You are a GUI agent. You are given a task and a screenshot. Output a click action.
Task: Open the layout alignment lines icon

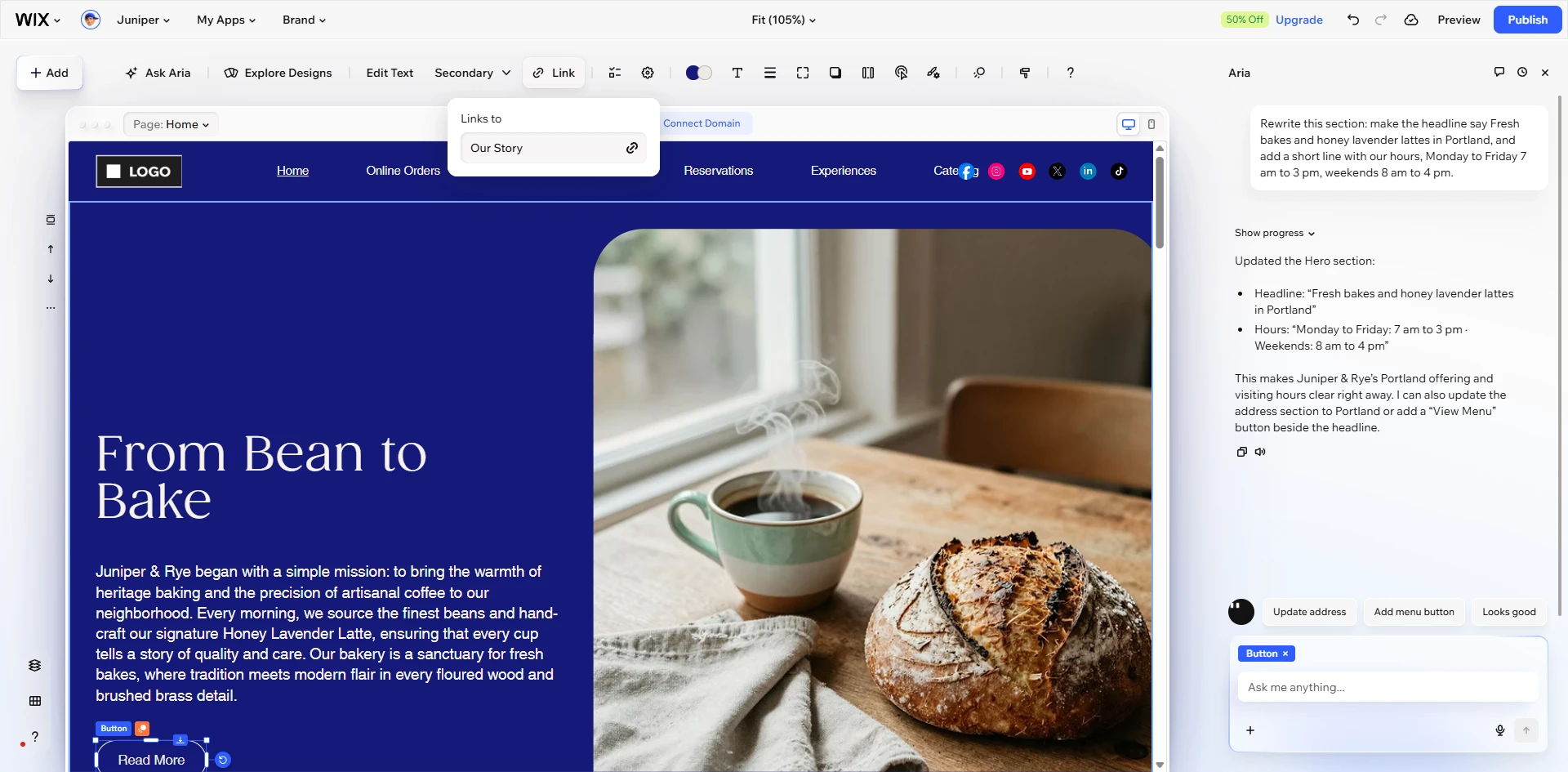(769, 73)
